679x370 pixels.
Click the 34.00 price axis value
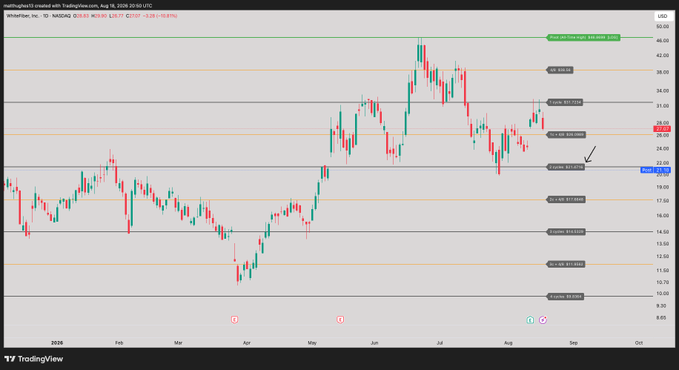click(x=662, y=91)
